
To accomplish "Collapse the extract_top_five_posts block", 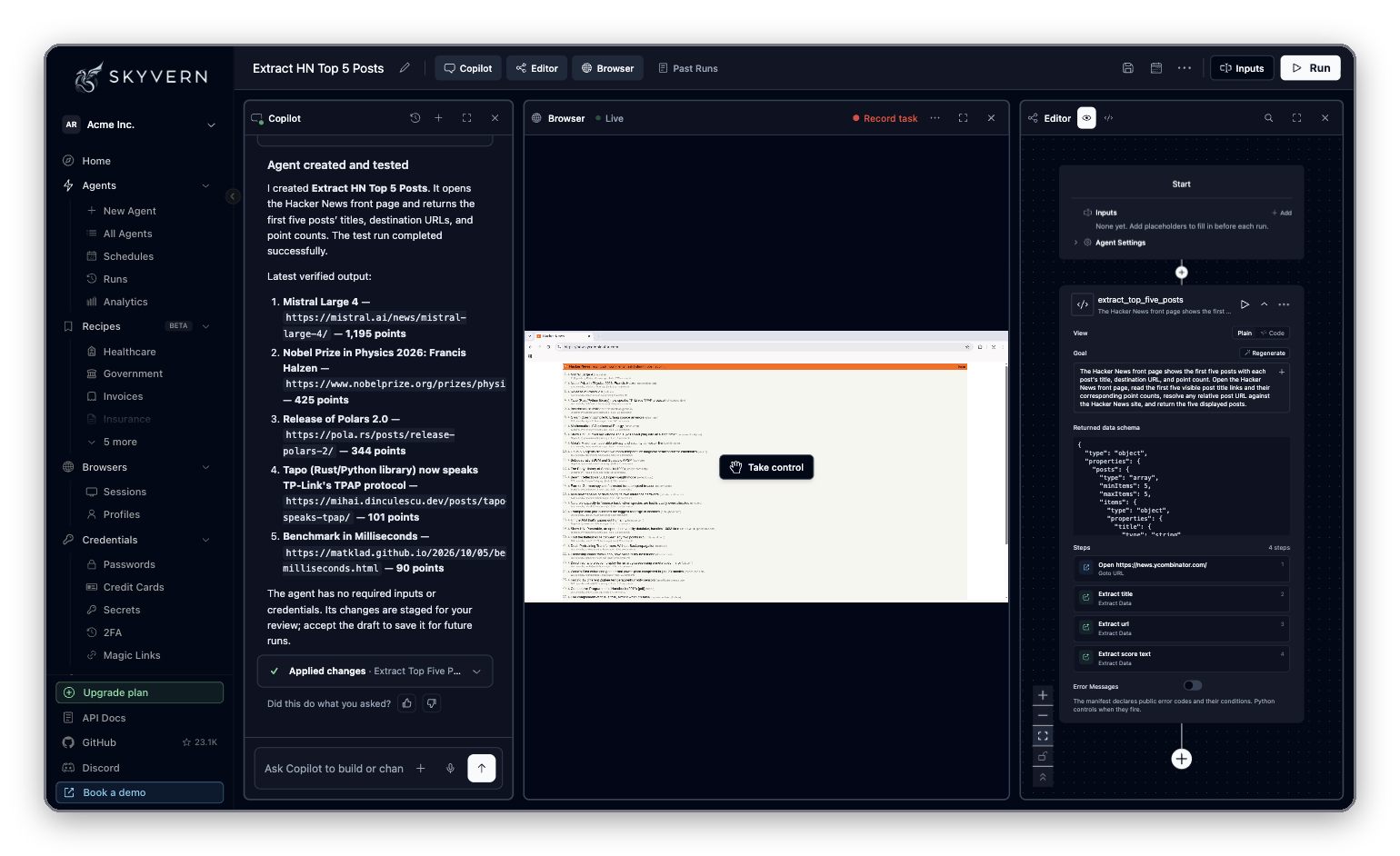I will 1264,304.
